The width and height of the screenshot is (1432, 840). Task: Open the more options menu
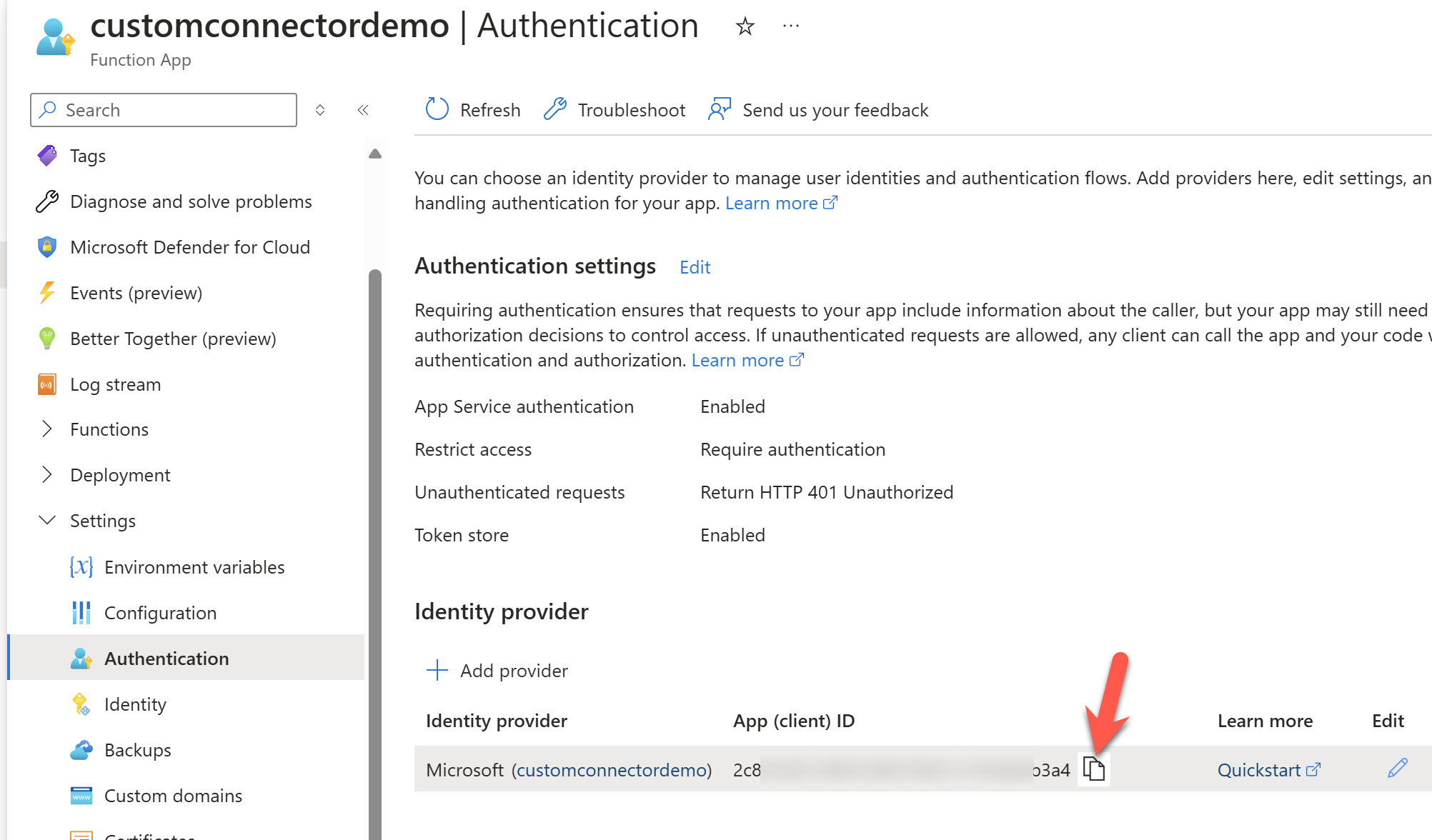coord(790,26)
